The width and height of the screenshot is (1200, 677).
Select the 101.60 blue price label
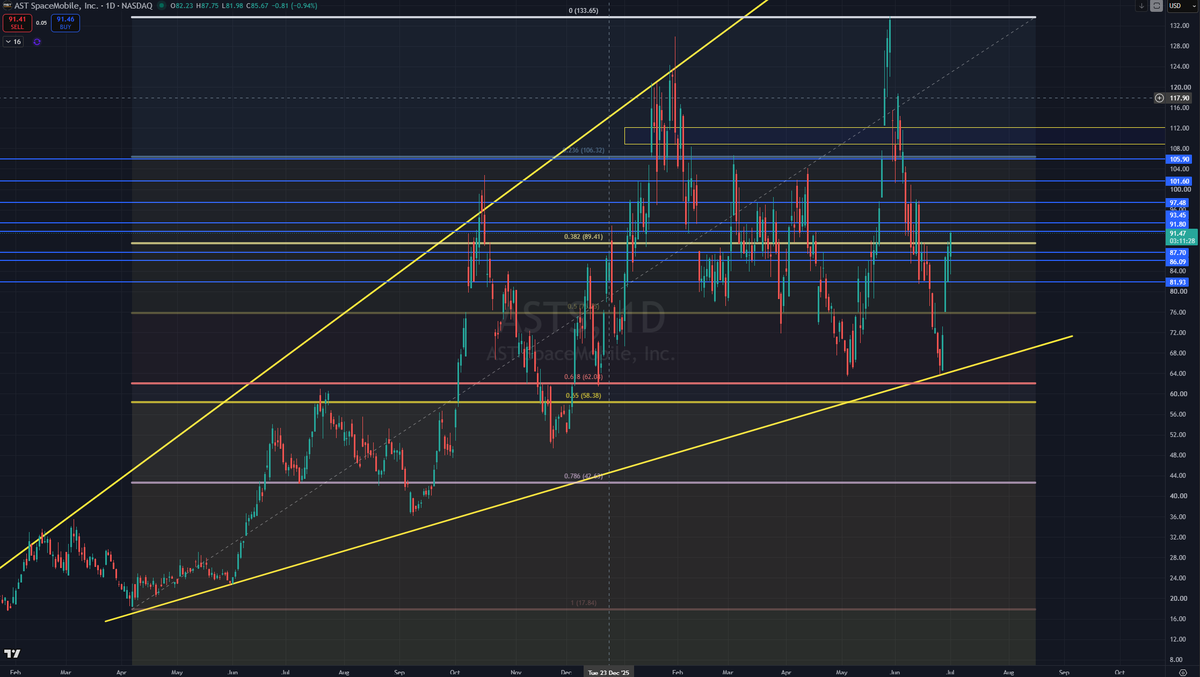pos(1178,181)
